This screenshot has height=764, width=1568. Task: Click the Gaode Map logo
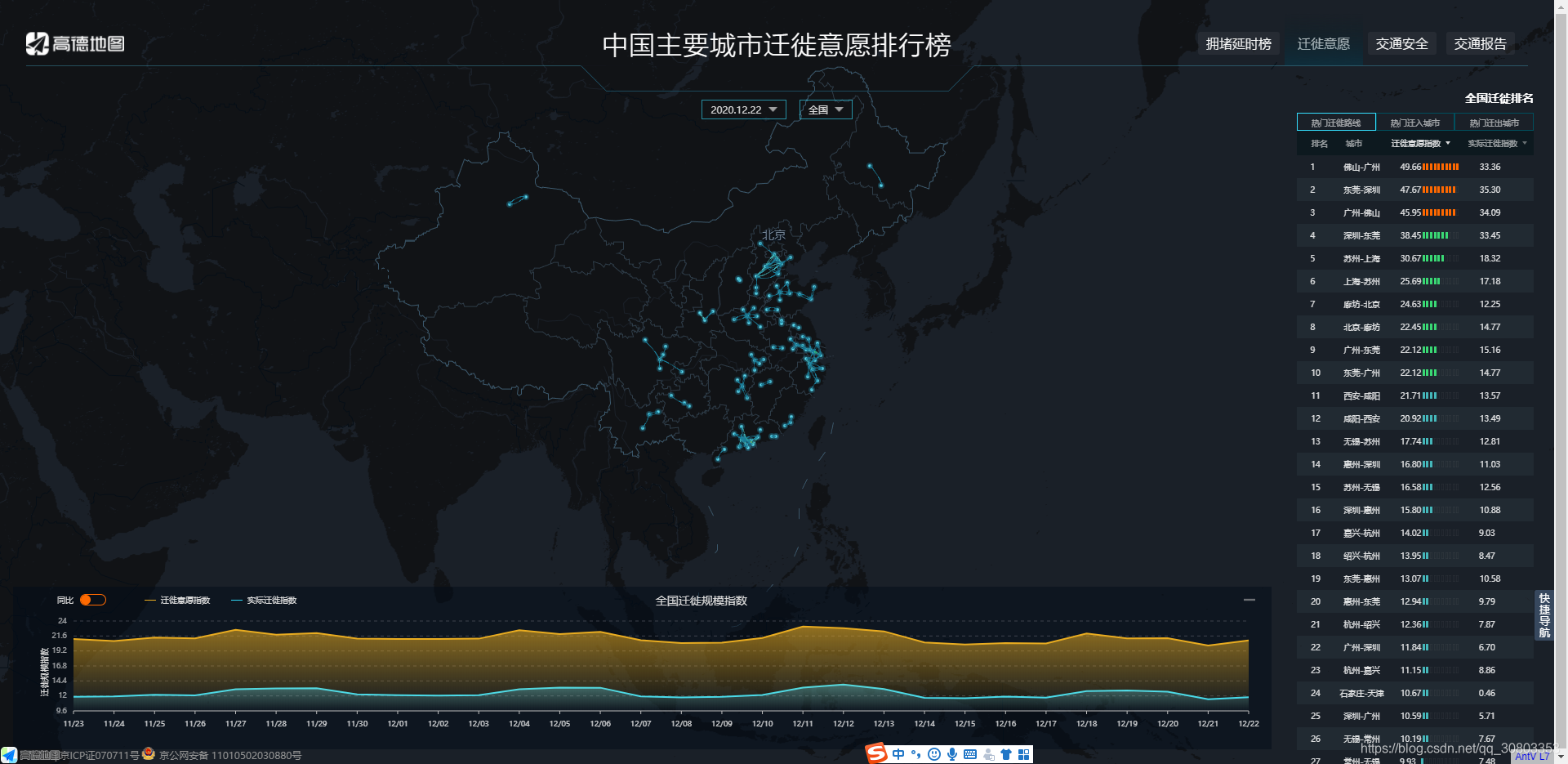point(75,43)
